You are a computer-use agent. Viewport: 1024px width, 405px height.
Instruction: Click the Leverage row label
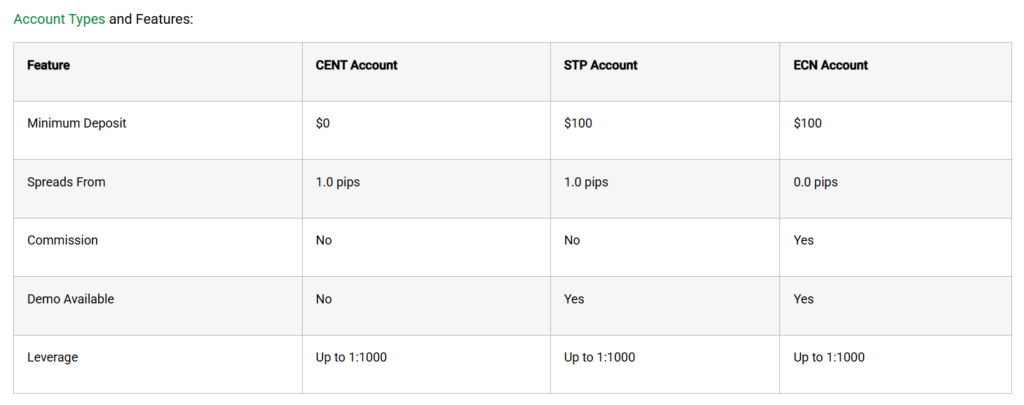[53, 357]
